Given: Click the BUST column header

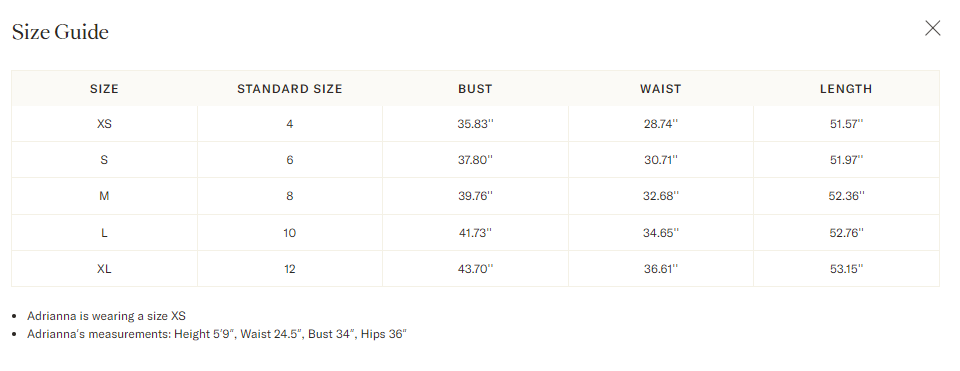Looking at the screenshot, I should (x=475, y=89).
